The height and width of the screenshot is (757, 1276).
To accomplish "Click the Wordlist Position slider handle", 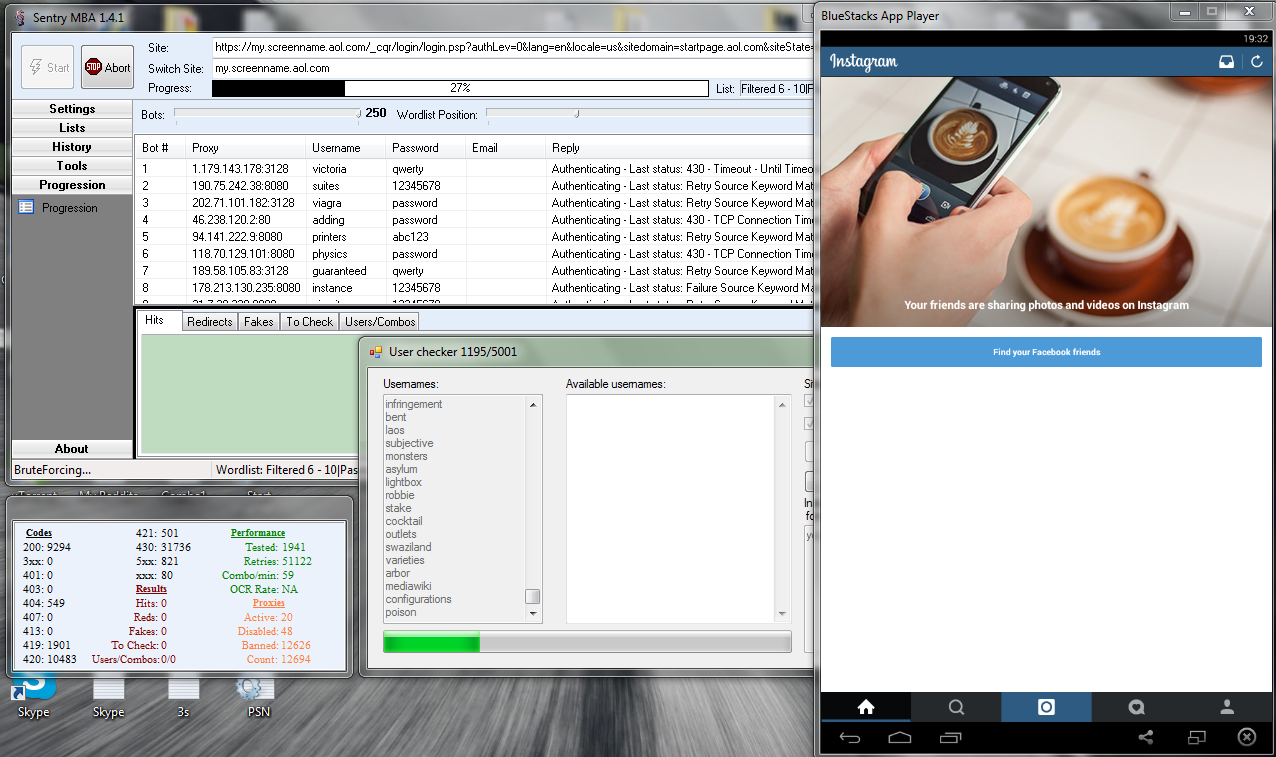I will pos(577,113).
